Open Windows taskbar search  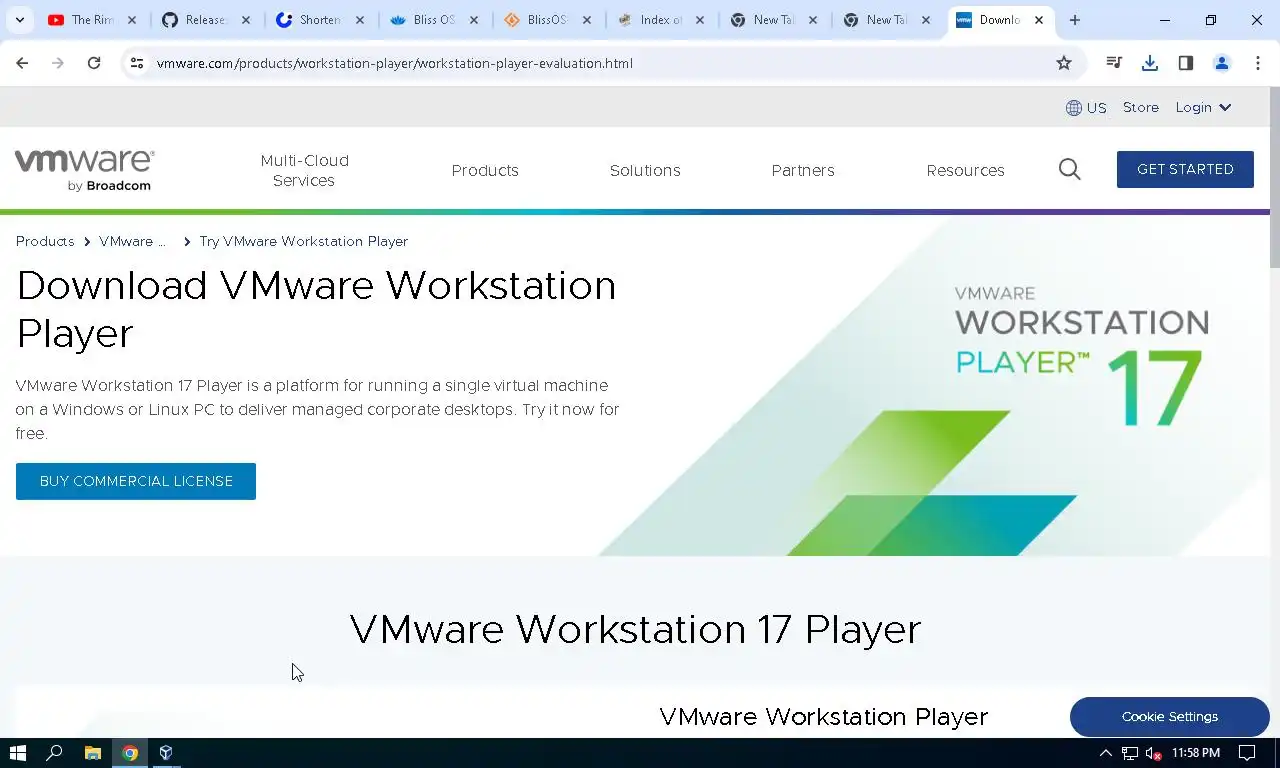tap(55, 753)
